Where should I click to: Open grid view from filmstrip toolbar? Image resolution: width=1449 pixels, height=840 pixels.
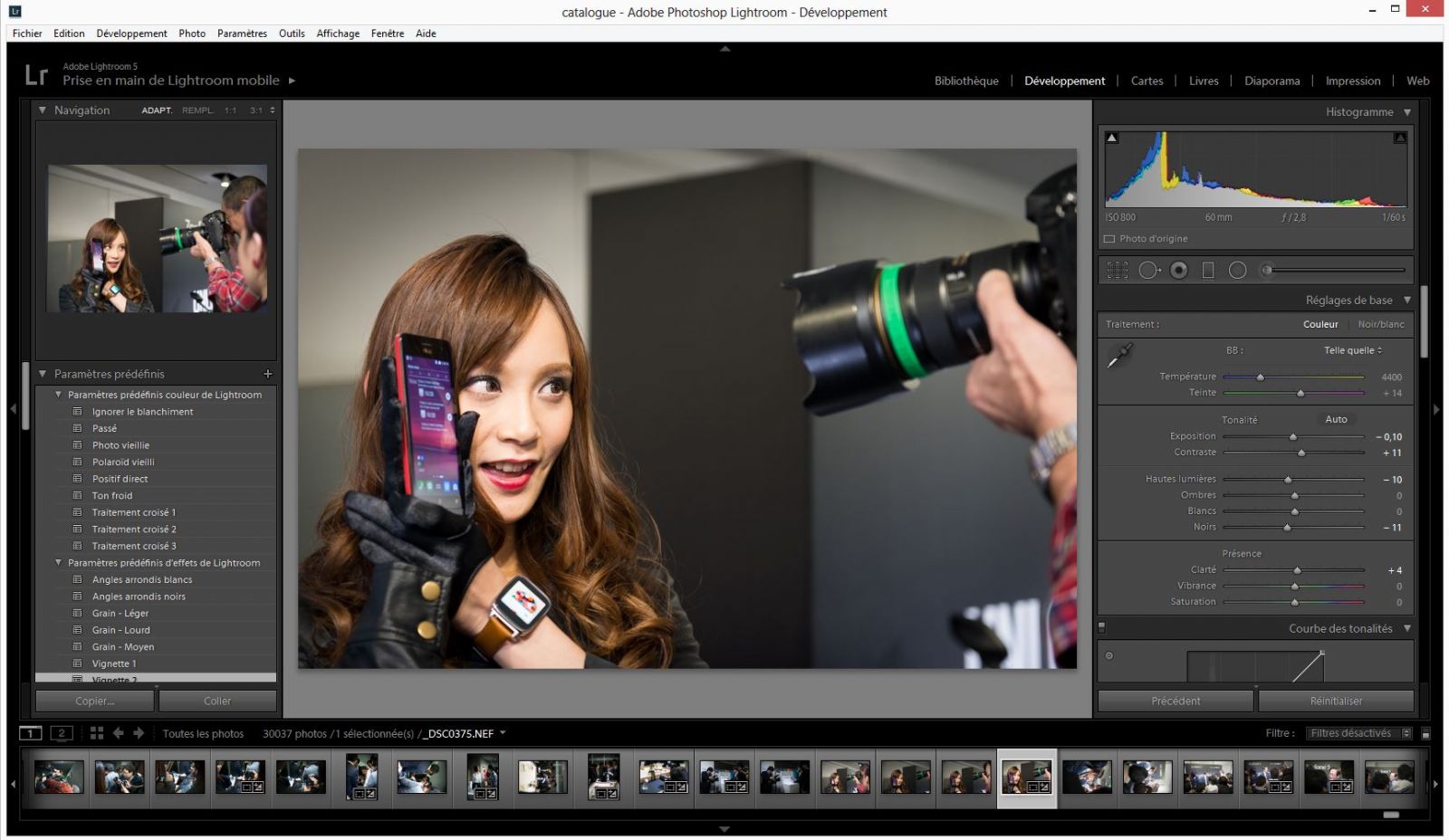point(97,733)
